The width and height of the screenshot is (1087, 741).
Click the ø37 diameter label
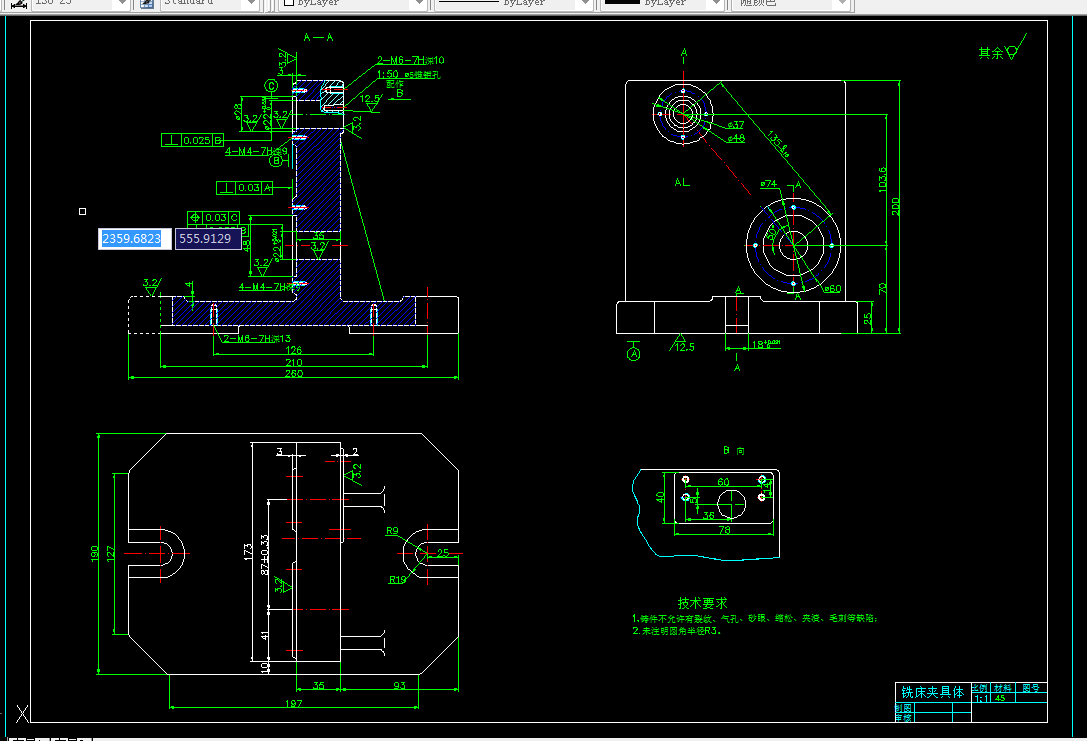(736, 125)
